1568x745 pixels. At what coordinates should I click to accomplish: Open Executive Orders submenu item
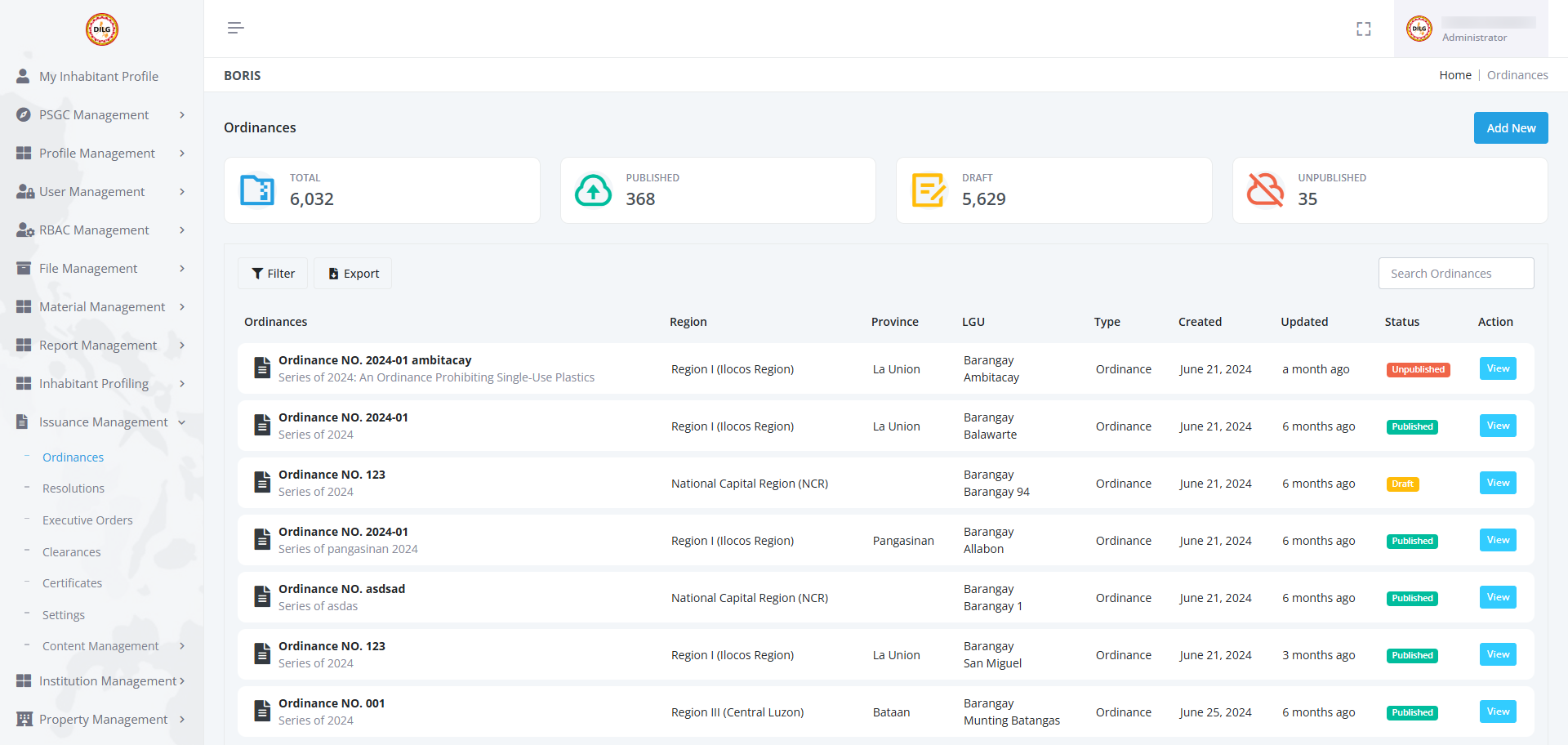coord(87,520)
